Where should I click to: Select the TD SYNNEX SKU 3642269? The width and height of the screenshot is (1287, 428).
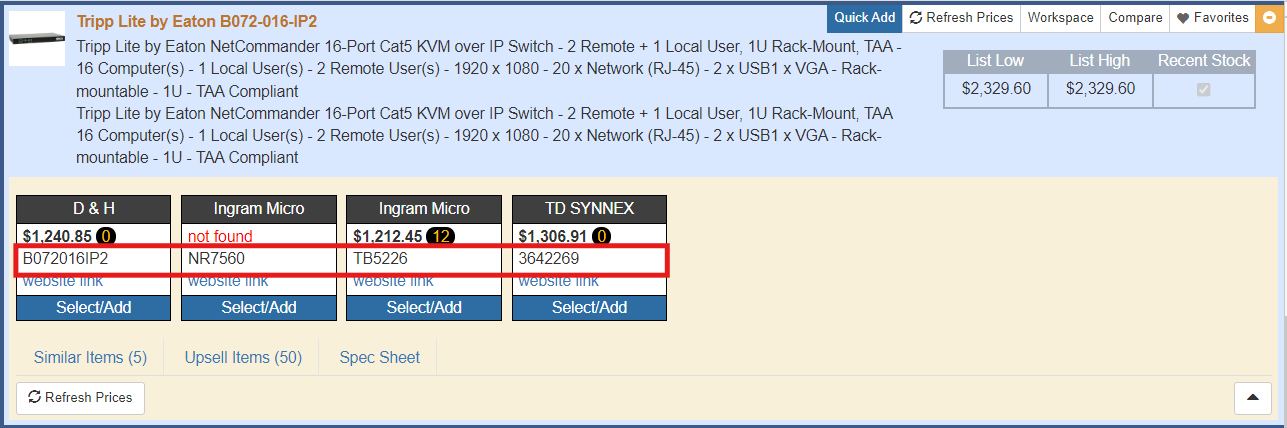(548, 259)
